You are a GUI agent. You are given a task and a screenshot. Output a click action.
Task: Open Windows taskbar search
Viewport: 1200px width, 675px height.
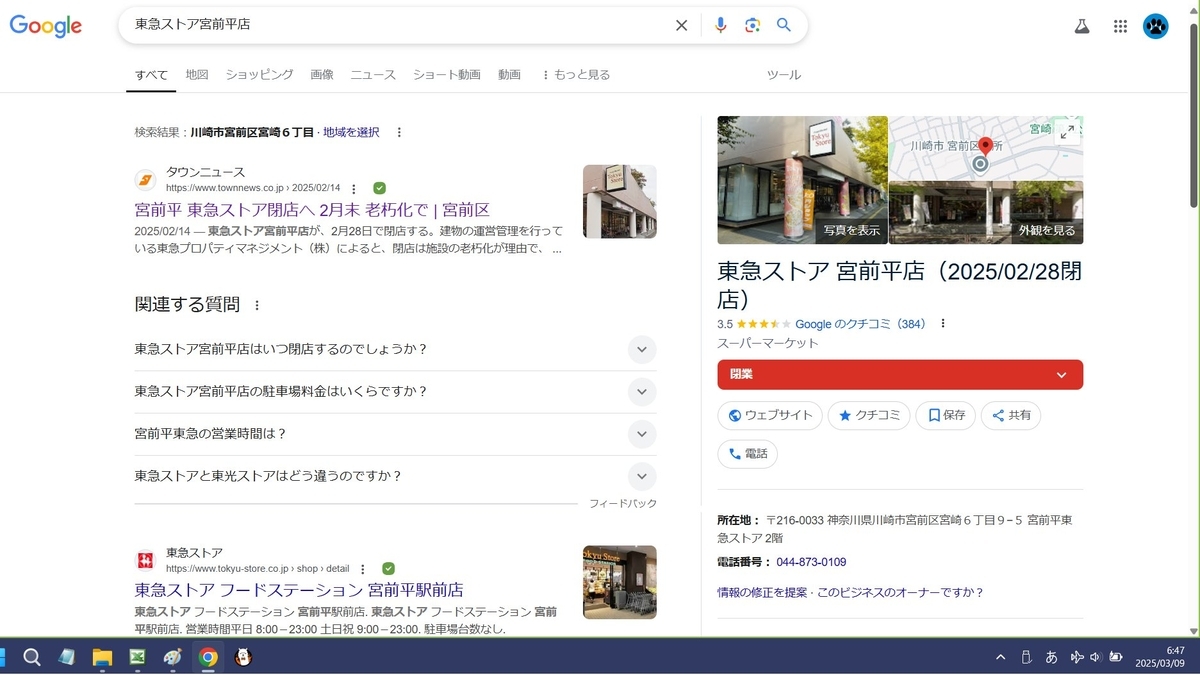(32, 657)
